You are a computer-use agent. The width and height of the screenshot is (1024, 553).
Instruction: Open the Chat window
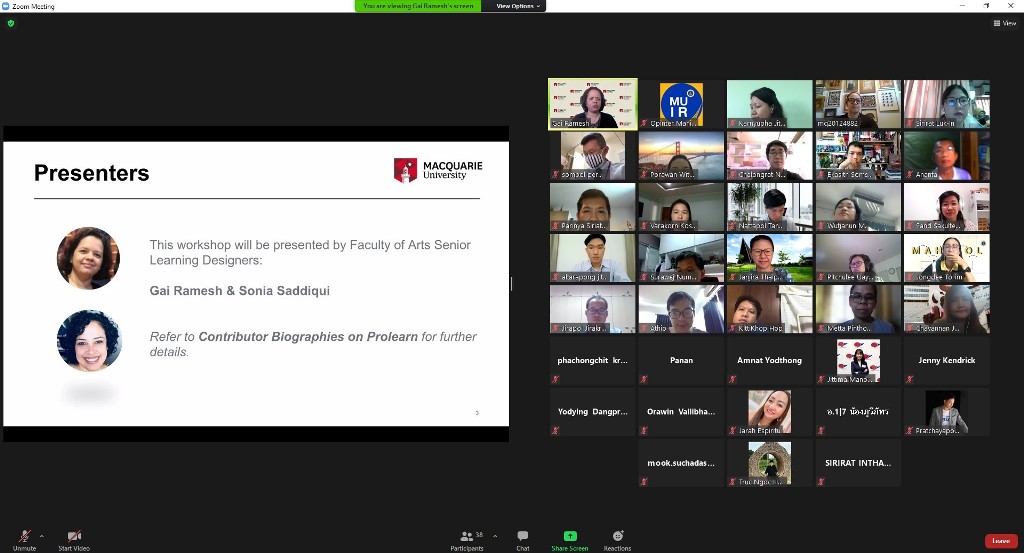point(522,539)
